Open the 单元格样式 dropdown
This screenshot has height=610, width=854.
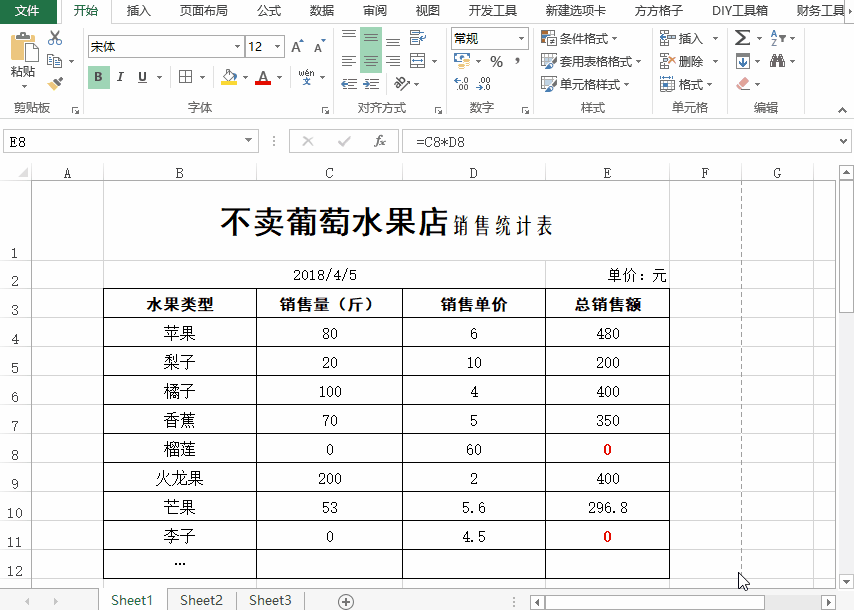[x=585, y=84]
